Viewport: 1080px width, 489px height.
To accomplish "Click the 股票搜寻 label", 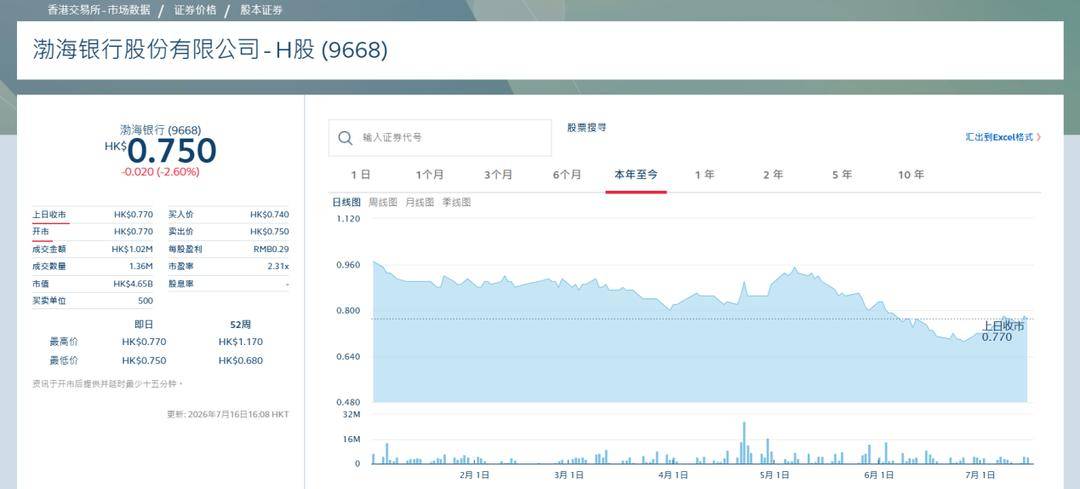I will [x=587, y=128].
